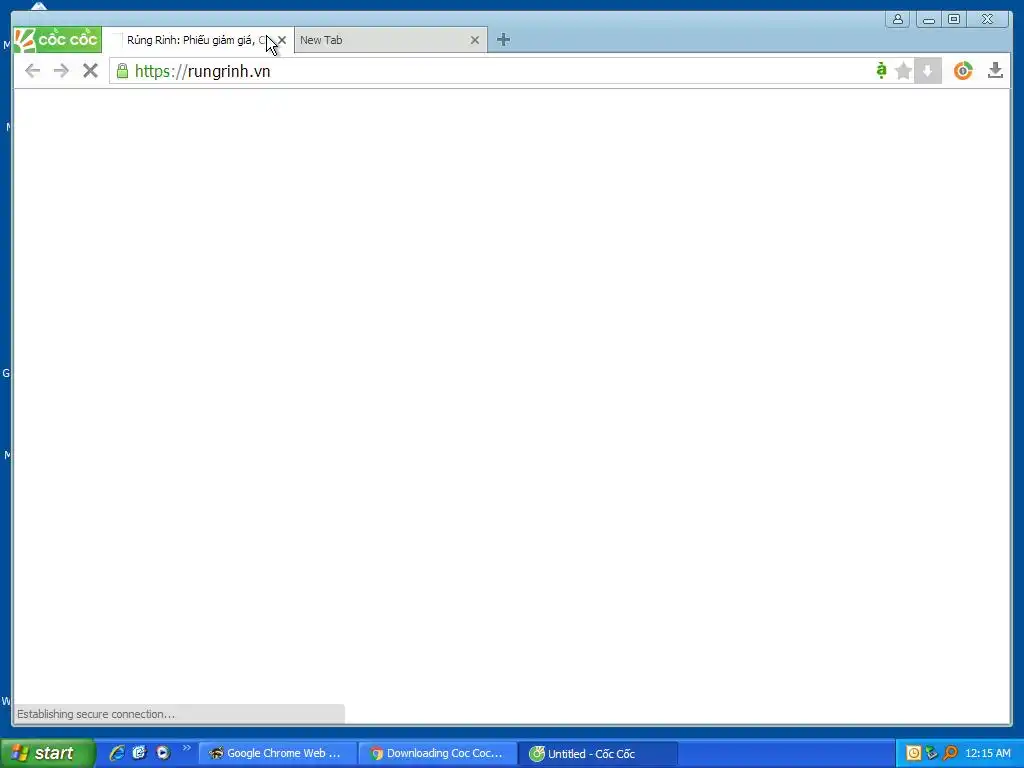1024x768 pixels.
Task: Bookmark this page with star icon
Action: (903, 71)
